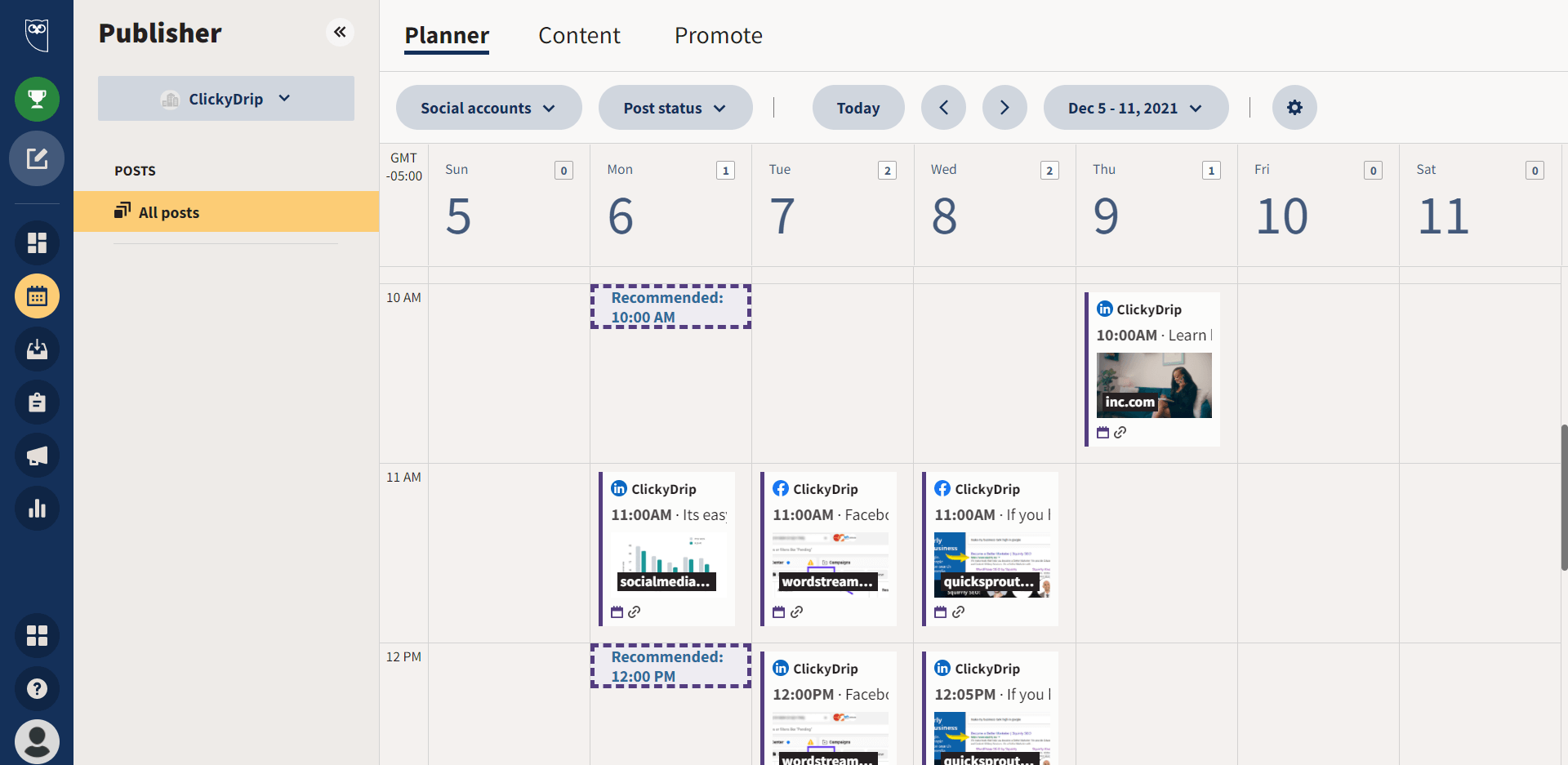The width and height of the screenshot is (1568, 765).
Task: Go to next week arrow
Action: 1004,107
